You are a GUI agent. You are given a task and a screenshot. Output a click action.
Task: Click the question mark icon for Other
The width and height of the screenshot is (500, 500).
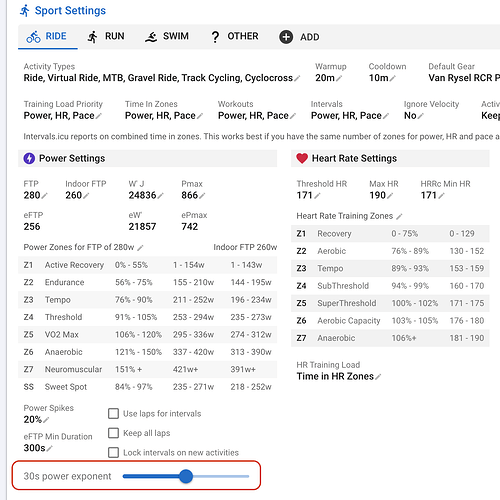[x=215, y=37]
